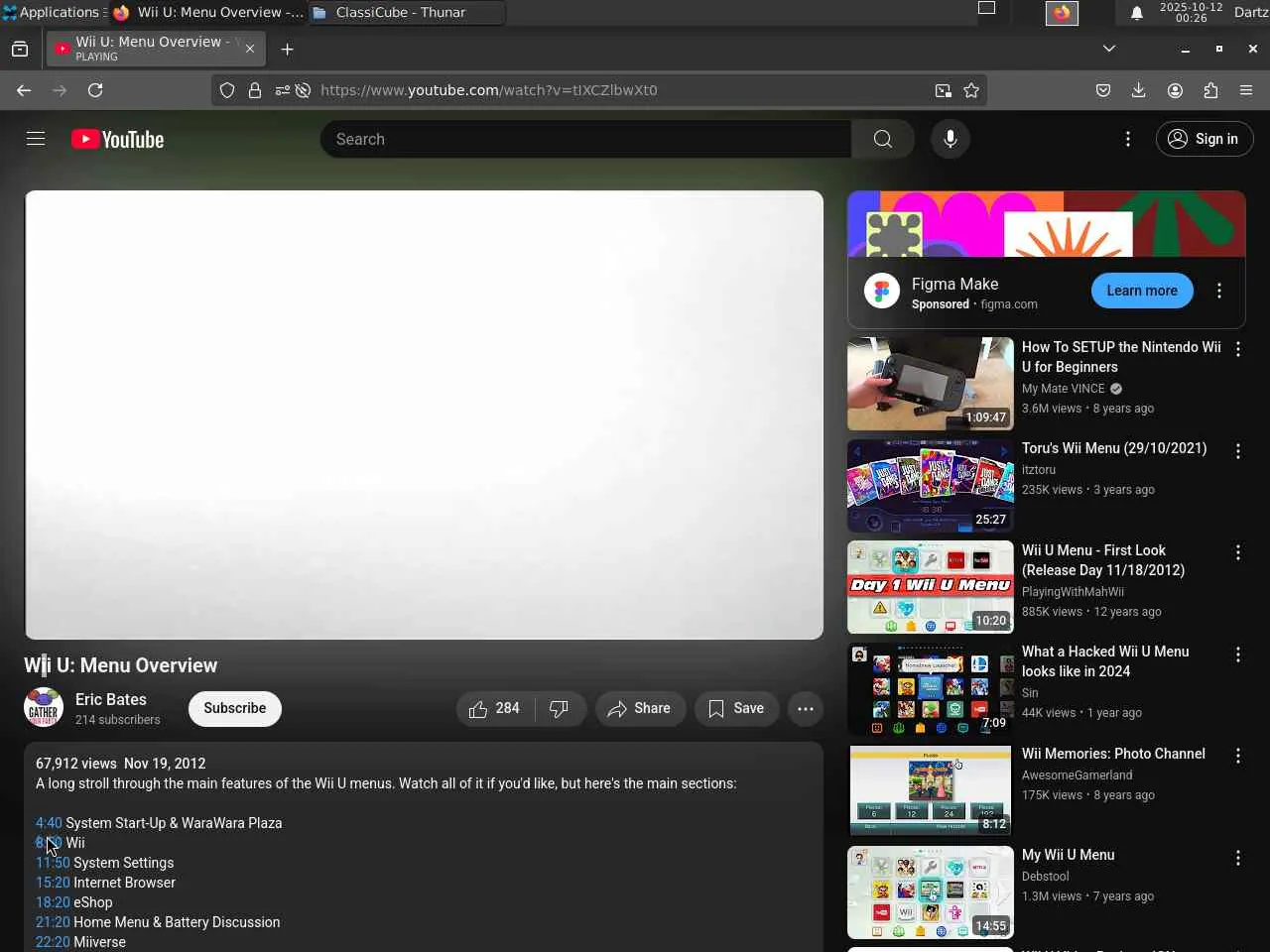This screenshot has height=952, width=1270.
Task: Open the picture-in-picture icon in the address bar
Action: click(943, 90)
